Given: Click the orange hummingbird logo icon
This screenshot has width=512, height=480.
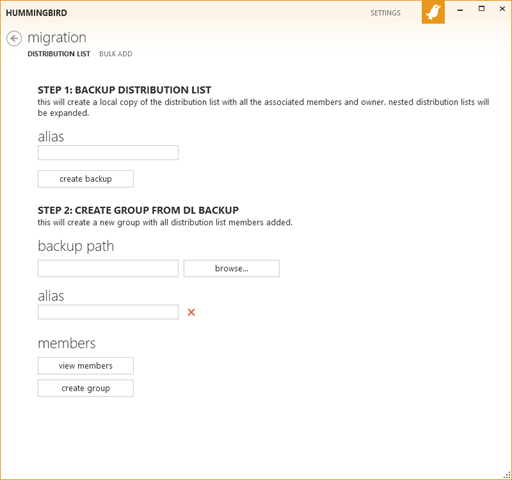Looking at the screenshot, I should coord(433,12).
